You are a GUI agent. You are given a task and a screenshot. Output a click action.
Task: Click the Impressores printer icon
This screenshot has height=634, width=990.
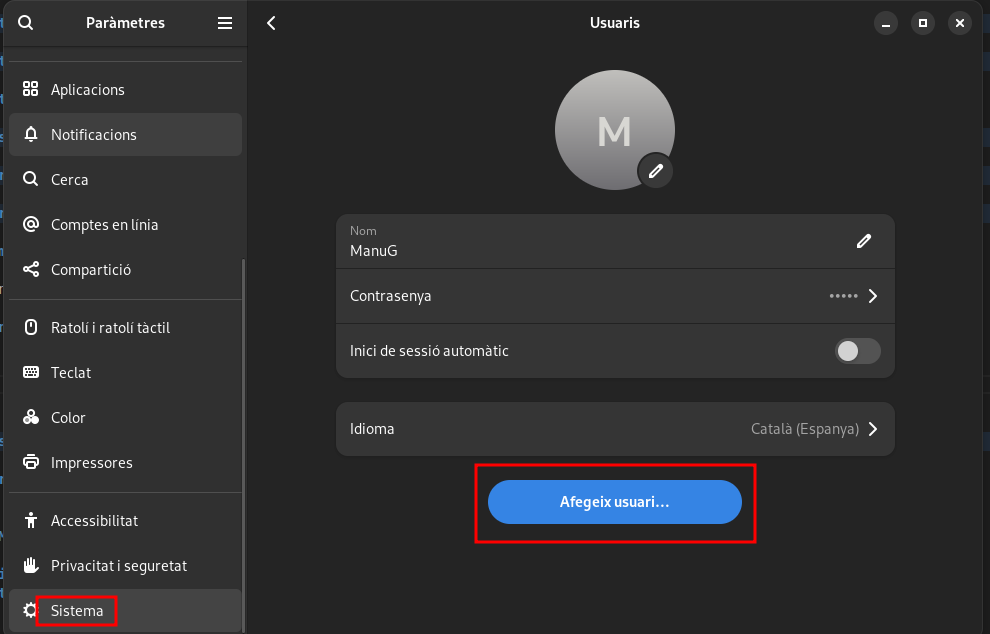[x=31, y=463]
